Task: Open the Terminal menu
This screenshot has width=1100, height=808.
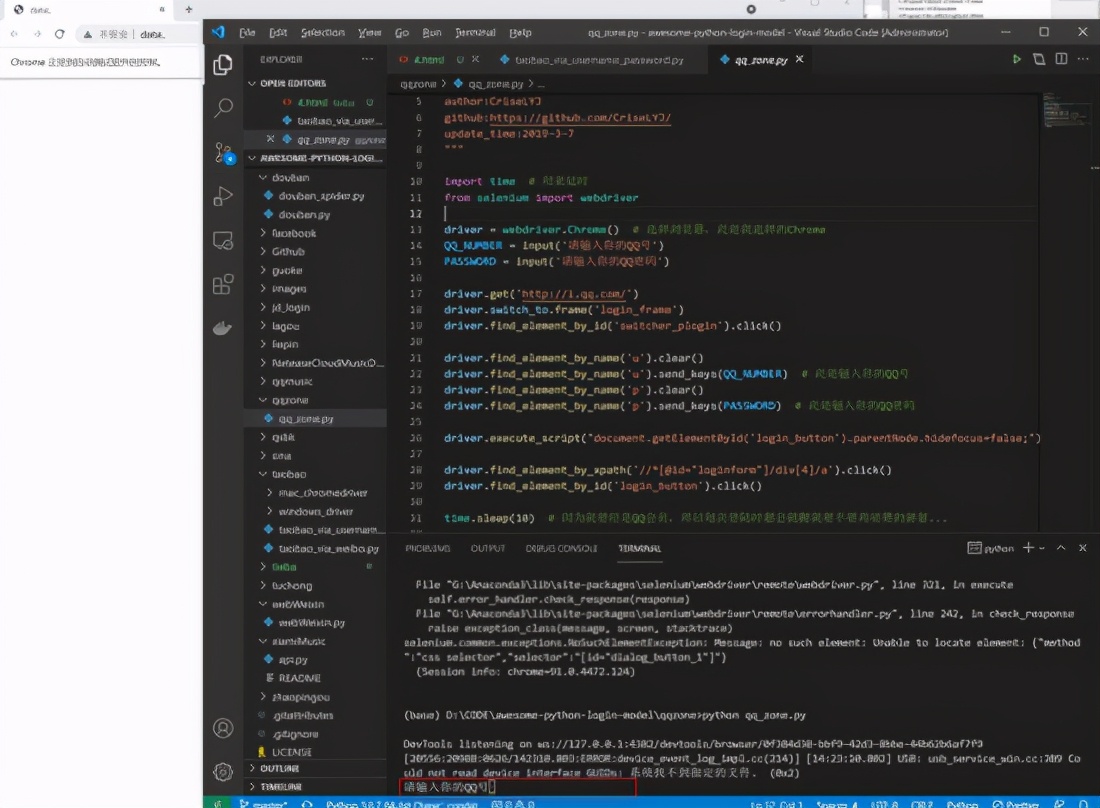Action: click(x=475, y=33)
